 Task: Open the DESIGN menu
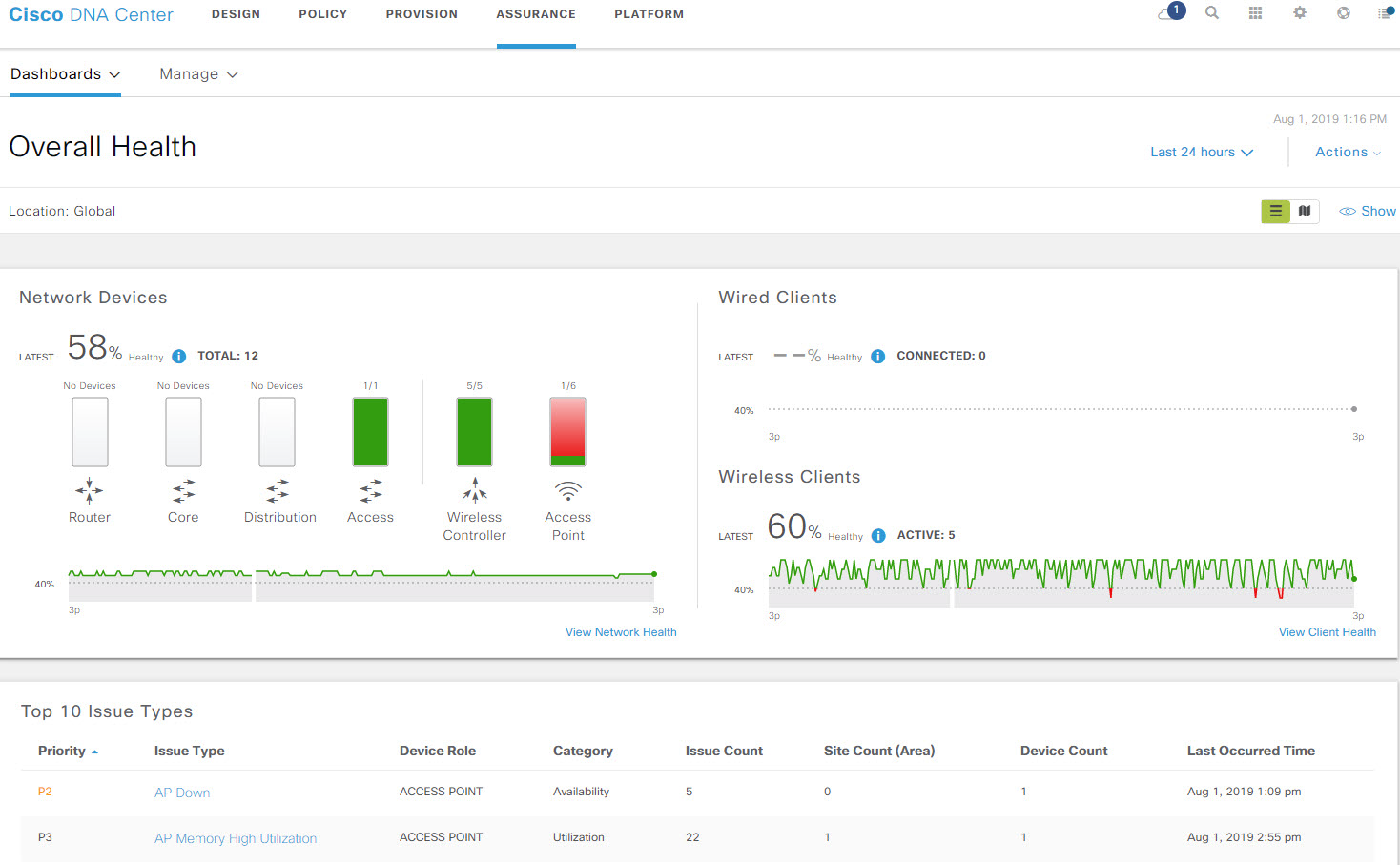pyautogui.click(x=236, y=14)
